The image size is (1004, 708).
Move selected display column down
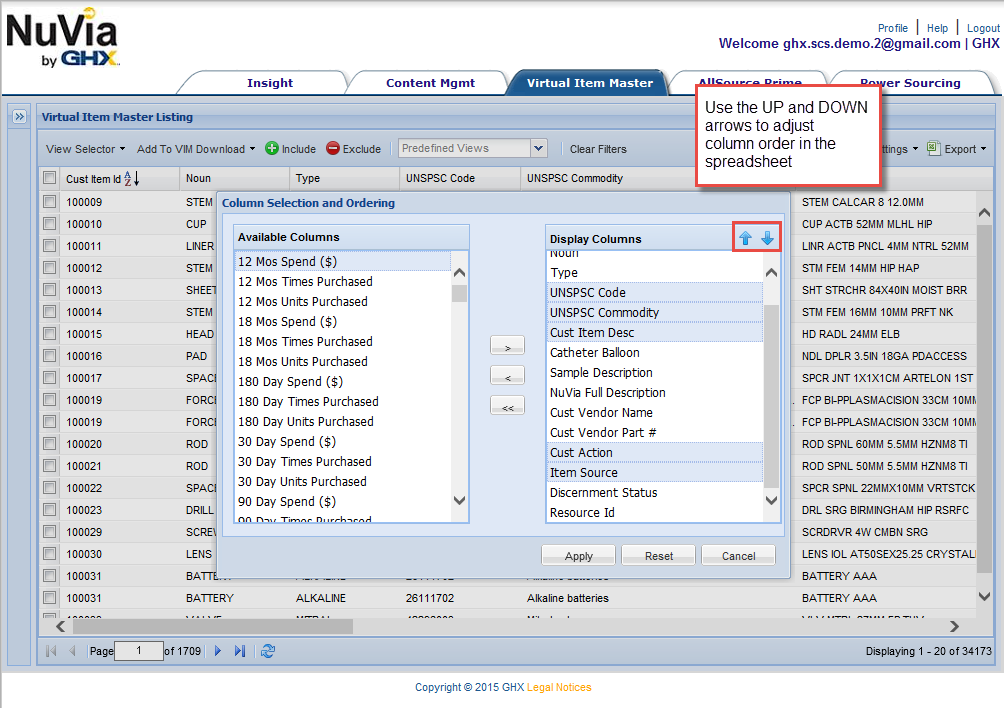click(x=767, y=238)
